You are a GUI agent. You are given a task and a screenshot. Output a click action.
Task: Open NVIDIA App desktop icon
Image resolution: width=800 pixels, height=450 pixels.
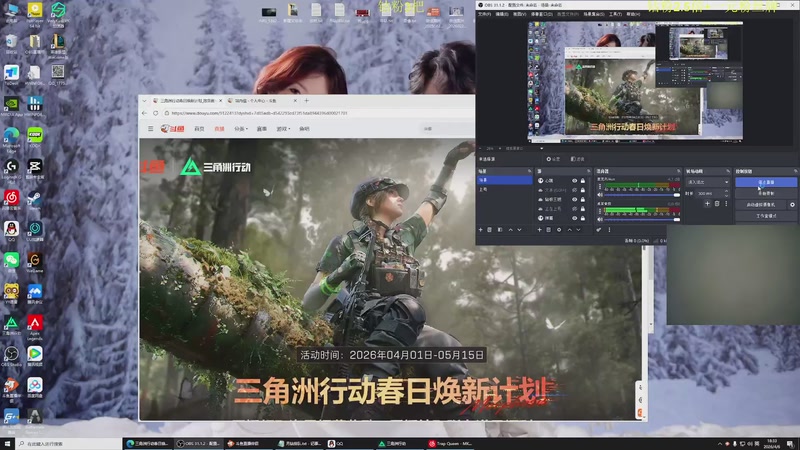click(11, 107)
